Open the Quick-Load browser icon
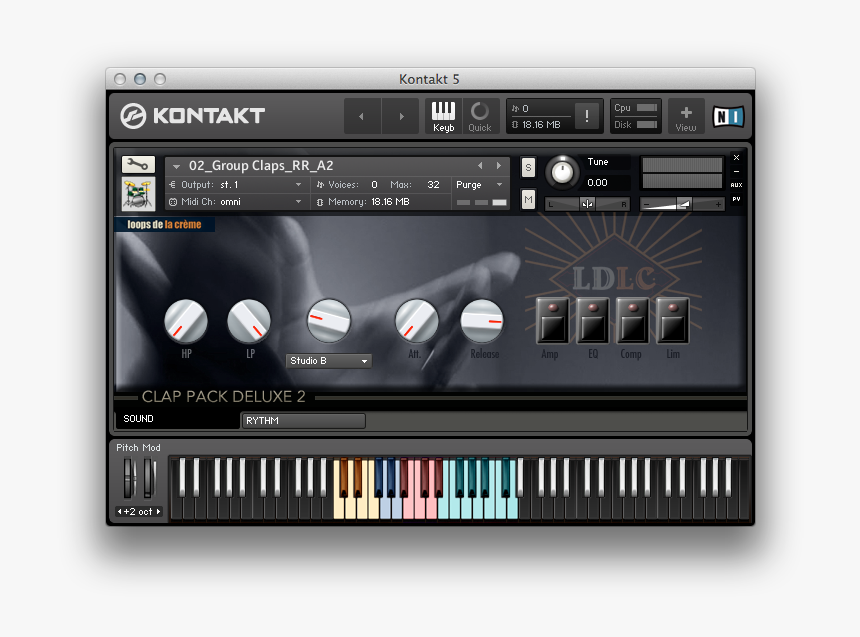Screen dimensions: 860x637 (x=480, y=115)
